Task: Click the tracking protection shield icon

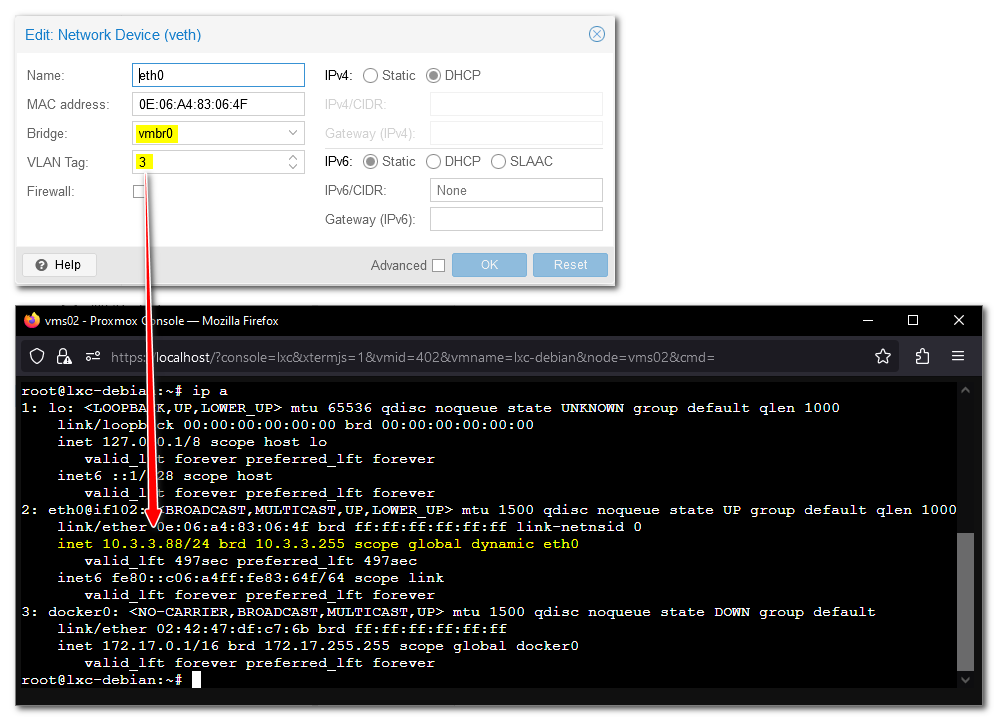Action: [x=37, y=356]
